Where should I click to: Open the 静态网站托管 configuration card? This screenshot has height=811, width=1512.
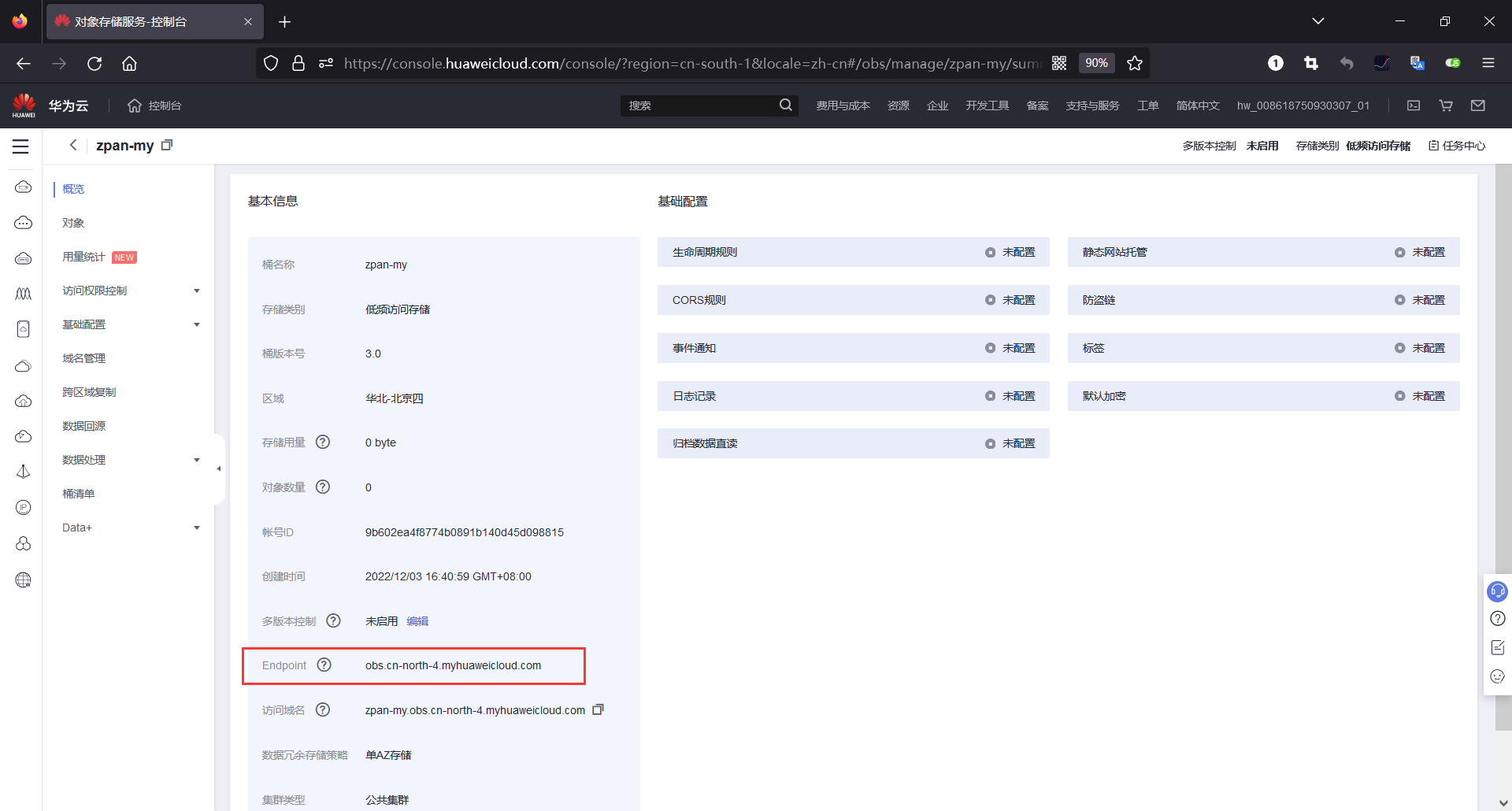coord(1264,252)
